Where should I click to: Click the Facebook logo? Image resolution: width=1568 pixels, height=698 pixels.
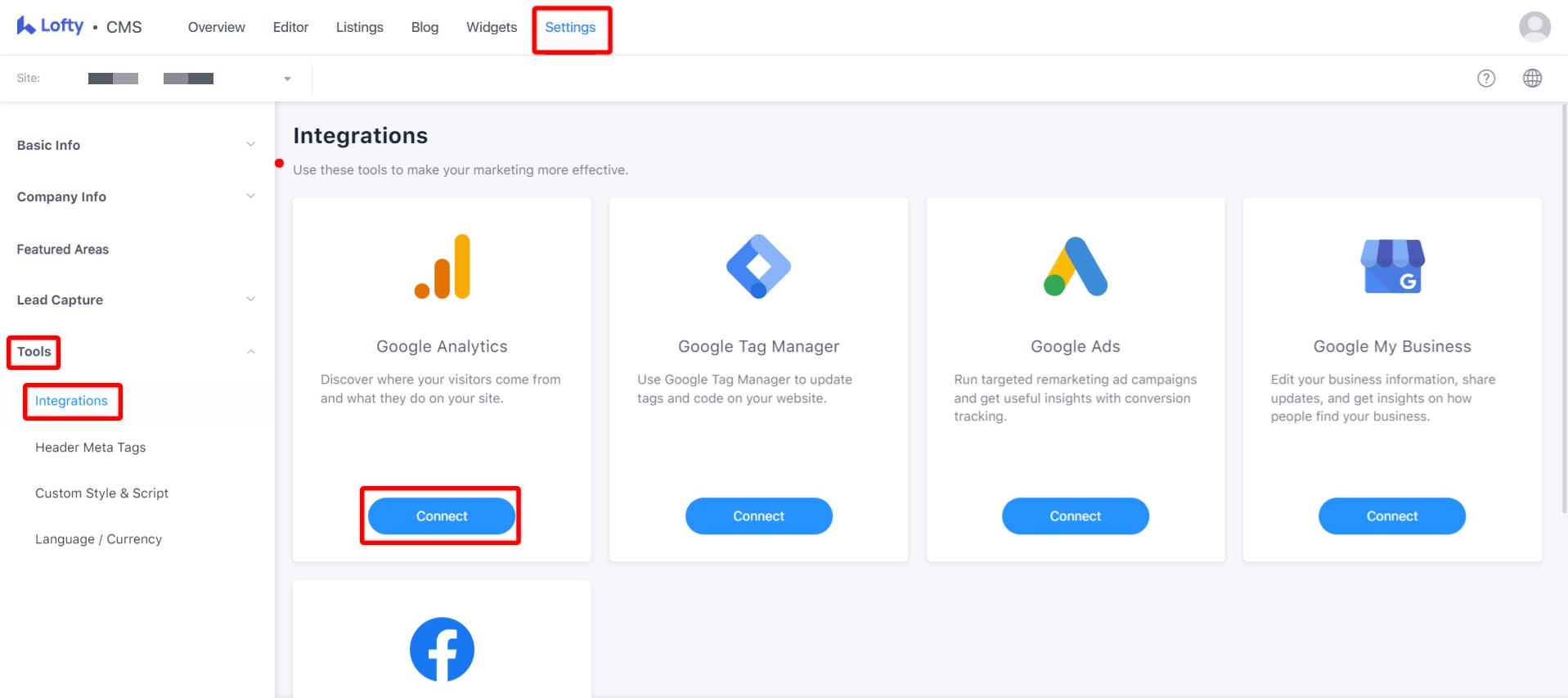[443, 650]
